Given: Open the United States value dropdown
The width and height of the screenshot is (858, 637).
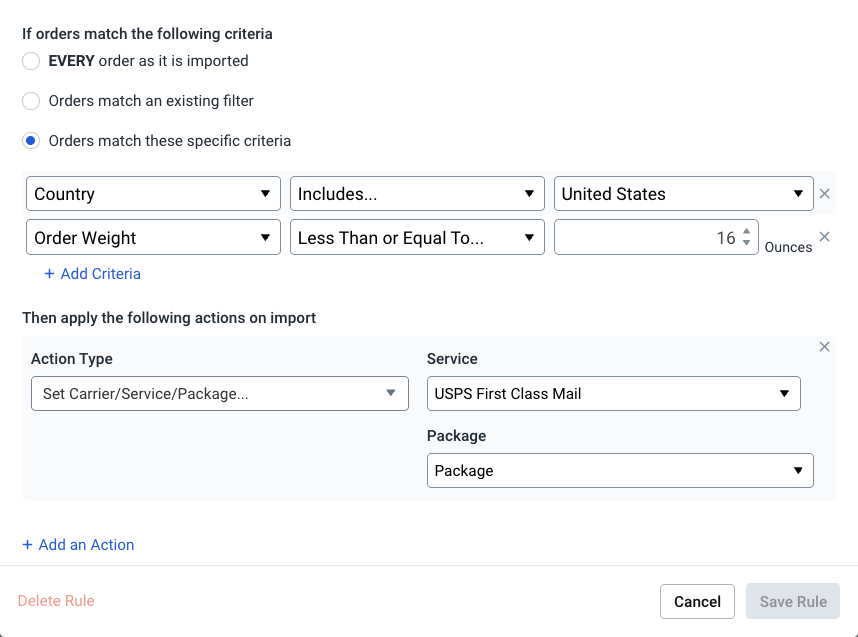Looking at the screenshot, I should click(x=683, y=194).
